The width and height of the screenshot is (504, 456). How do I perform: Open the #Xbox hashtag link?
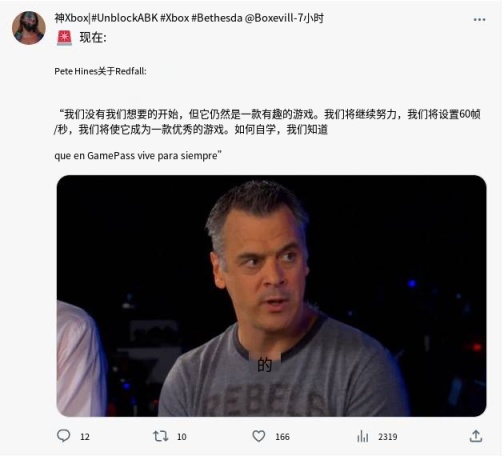[x=175, y=18]
